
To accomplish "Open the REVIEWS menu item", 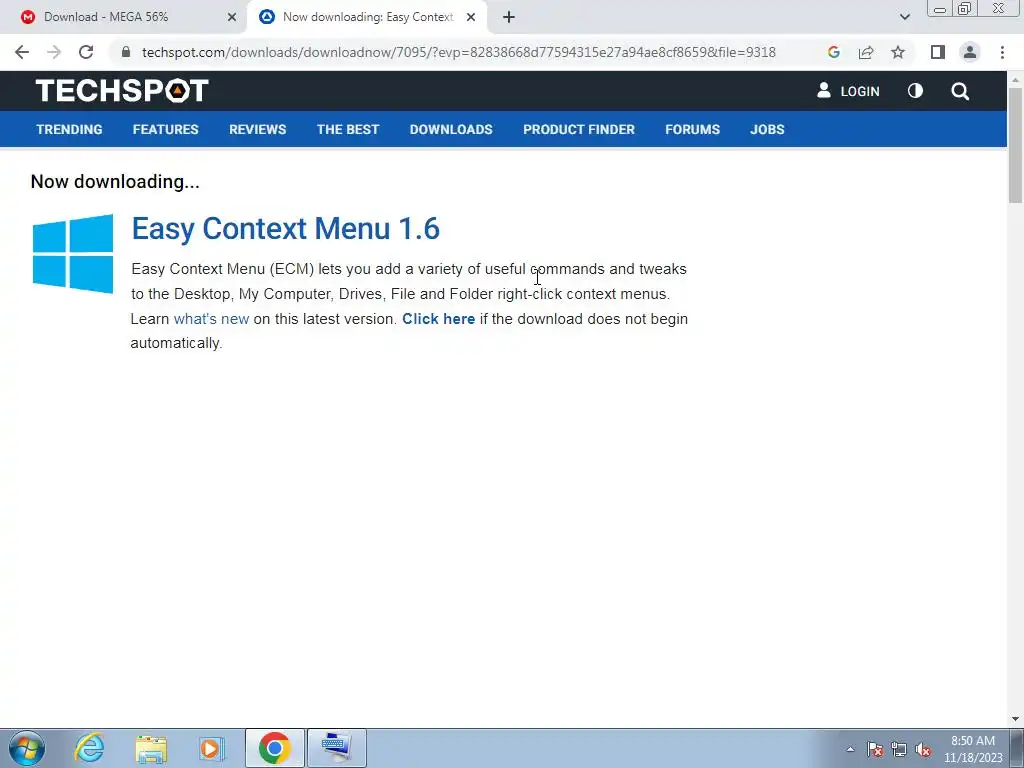I will pos(257,129).
